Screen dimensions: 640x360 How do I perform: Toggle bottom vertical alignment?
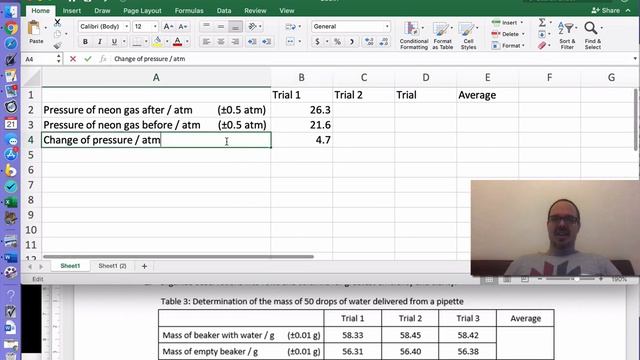[235, 27]
